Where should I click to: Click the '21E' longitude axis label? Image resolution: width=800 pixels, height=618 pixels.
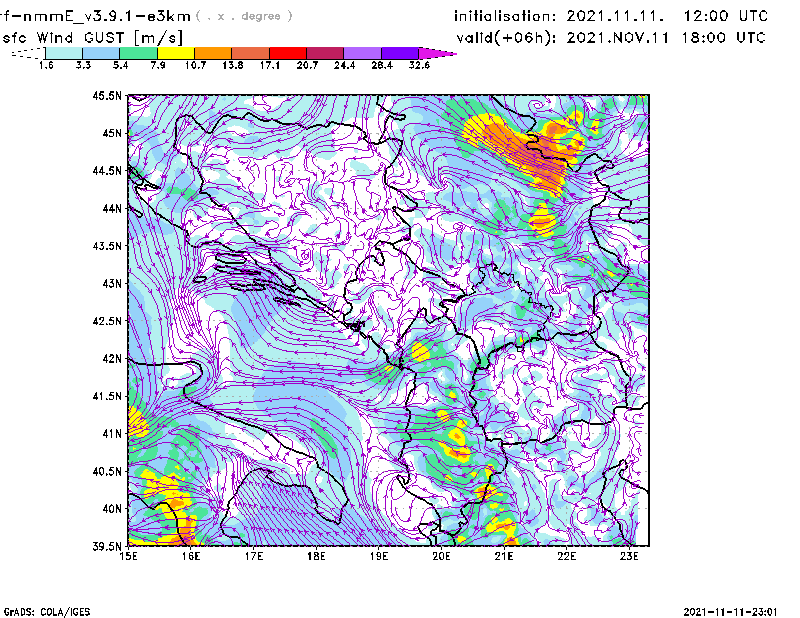pyautogui.click(x=504, y=556)
